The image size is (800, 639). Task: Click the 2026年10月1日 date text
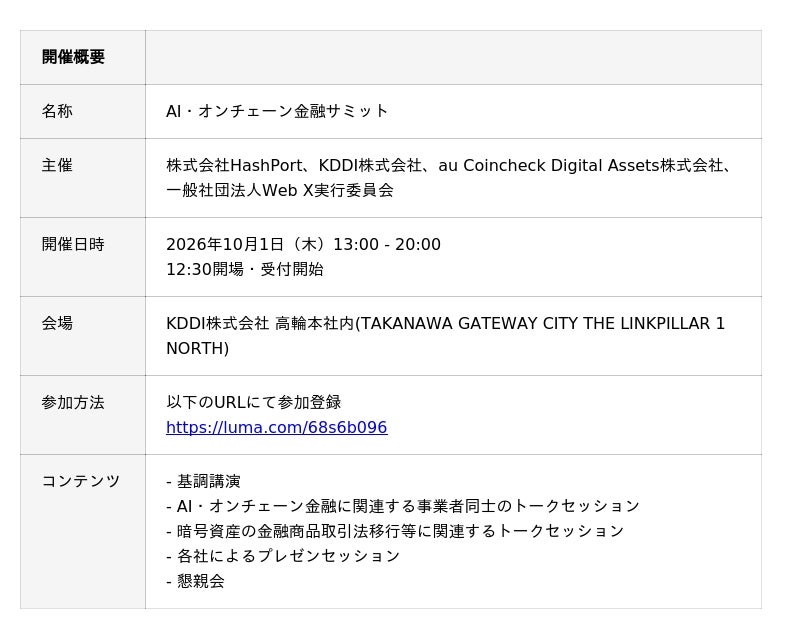pos(224,244)
